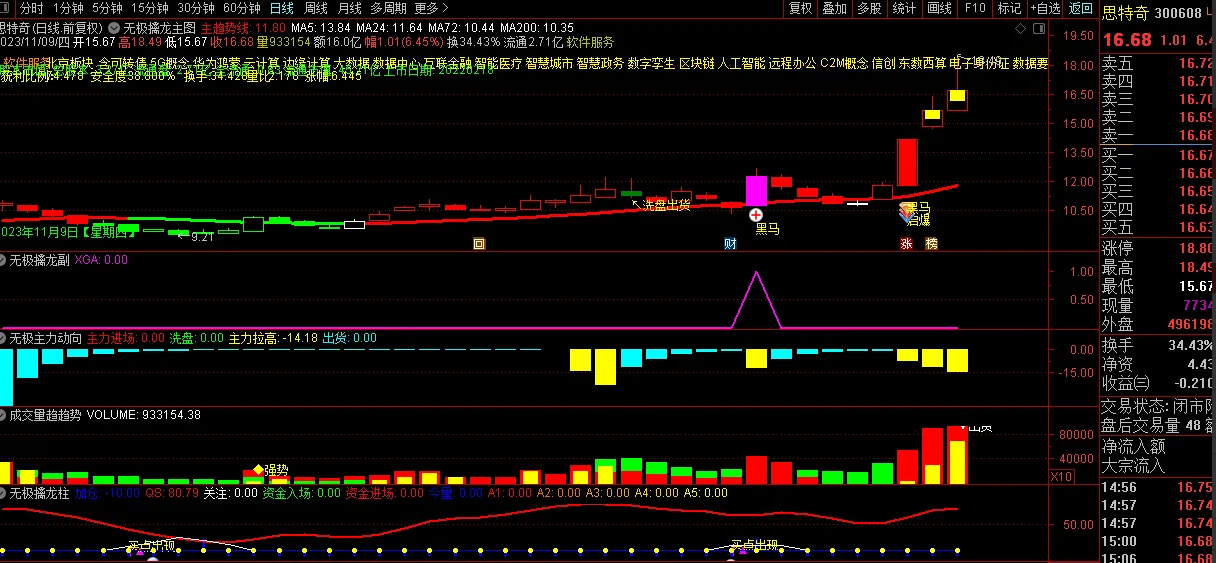Click the red 涨 limit-up marker icon
The width and height of the screenshot is (1216, 563).
[906, 243]
